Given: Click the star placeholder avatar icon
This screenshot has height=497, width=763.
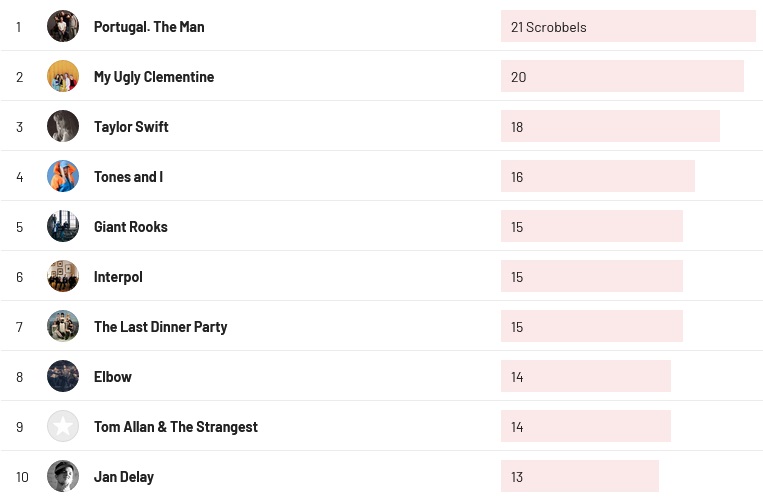Looking at the screenshot, I should coord(63,426).
